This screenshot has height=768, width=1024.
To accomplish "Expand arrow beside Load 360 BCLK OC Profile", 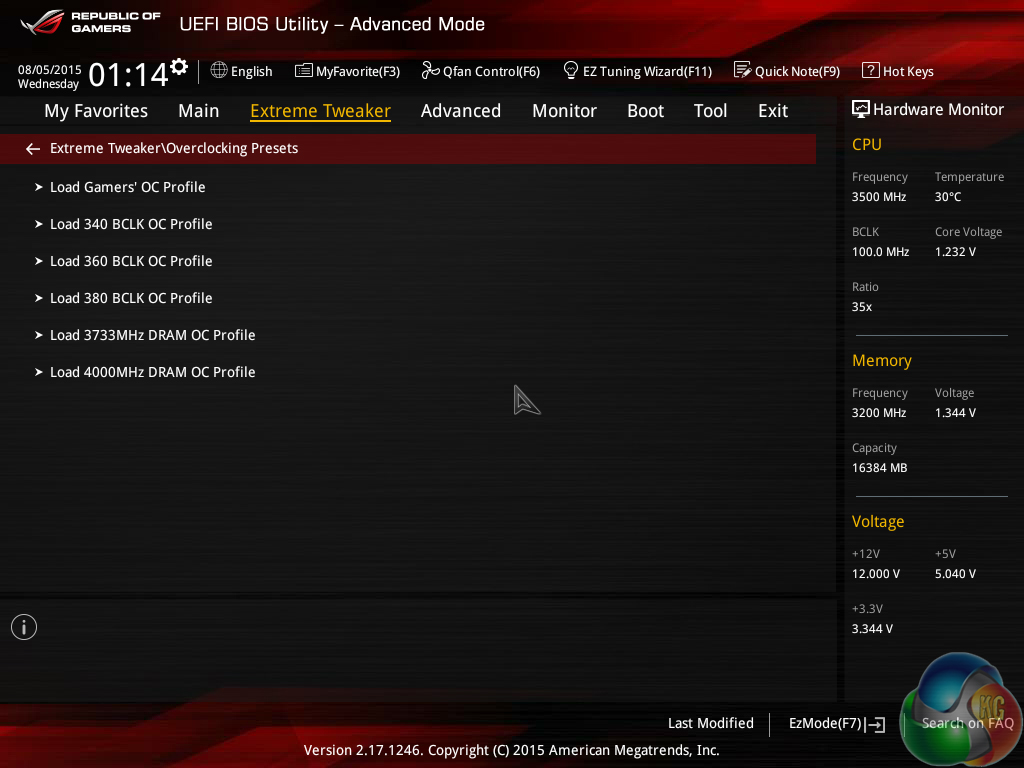I will [39, 261].
